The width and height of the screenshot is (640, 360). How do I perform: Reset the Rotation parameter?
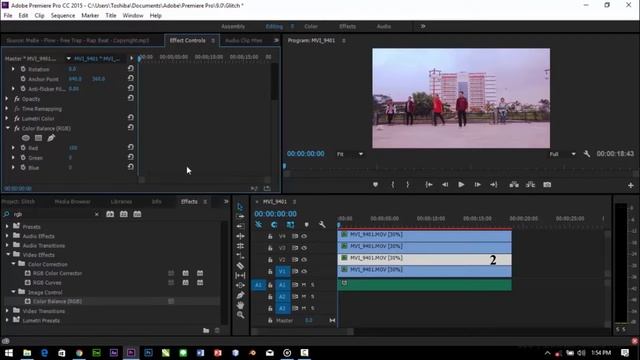pyautogui.click(x=131, y=69)
